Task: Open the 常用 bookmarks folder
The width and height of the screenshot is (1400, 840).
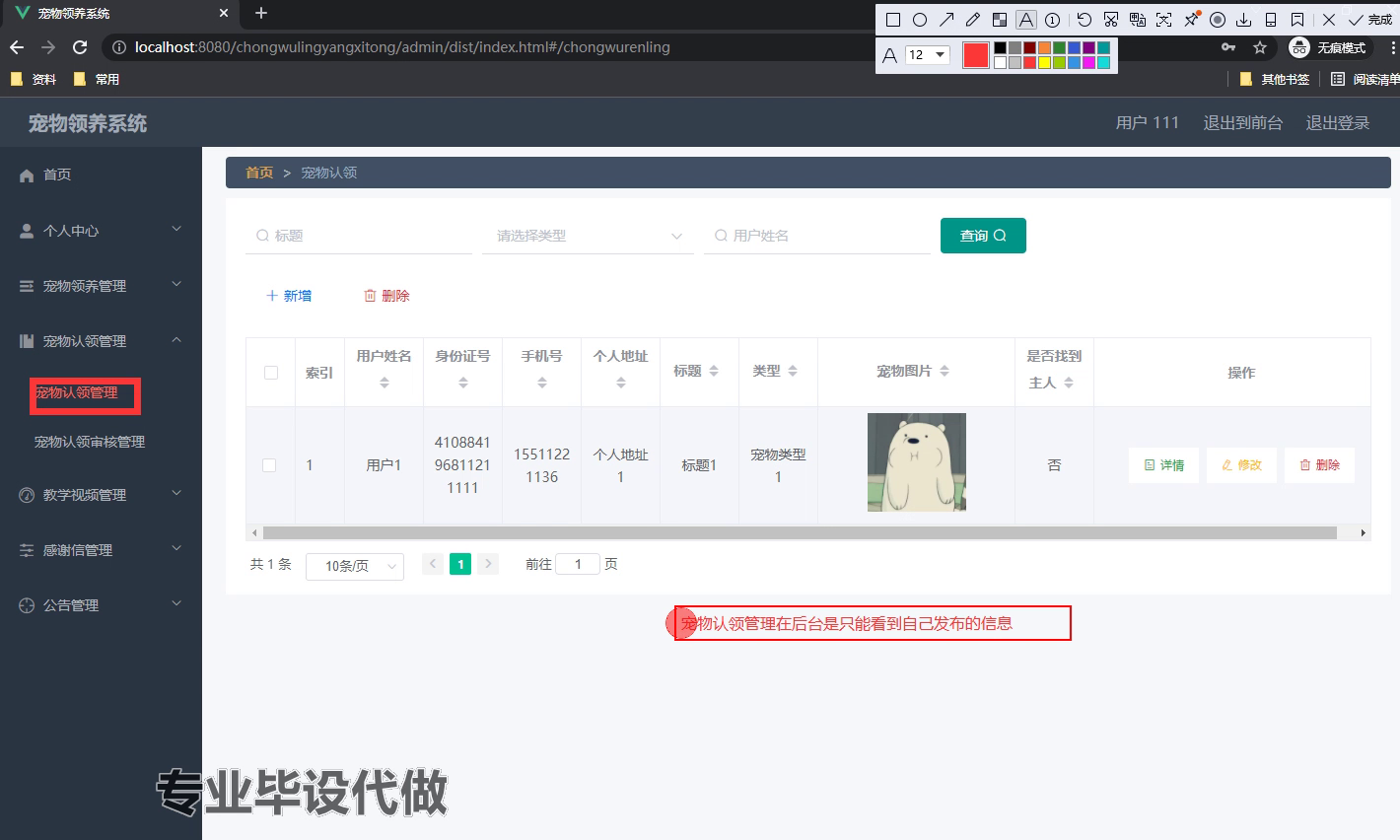Action: [97, 79]
